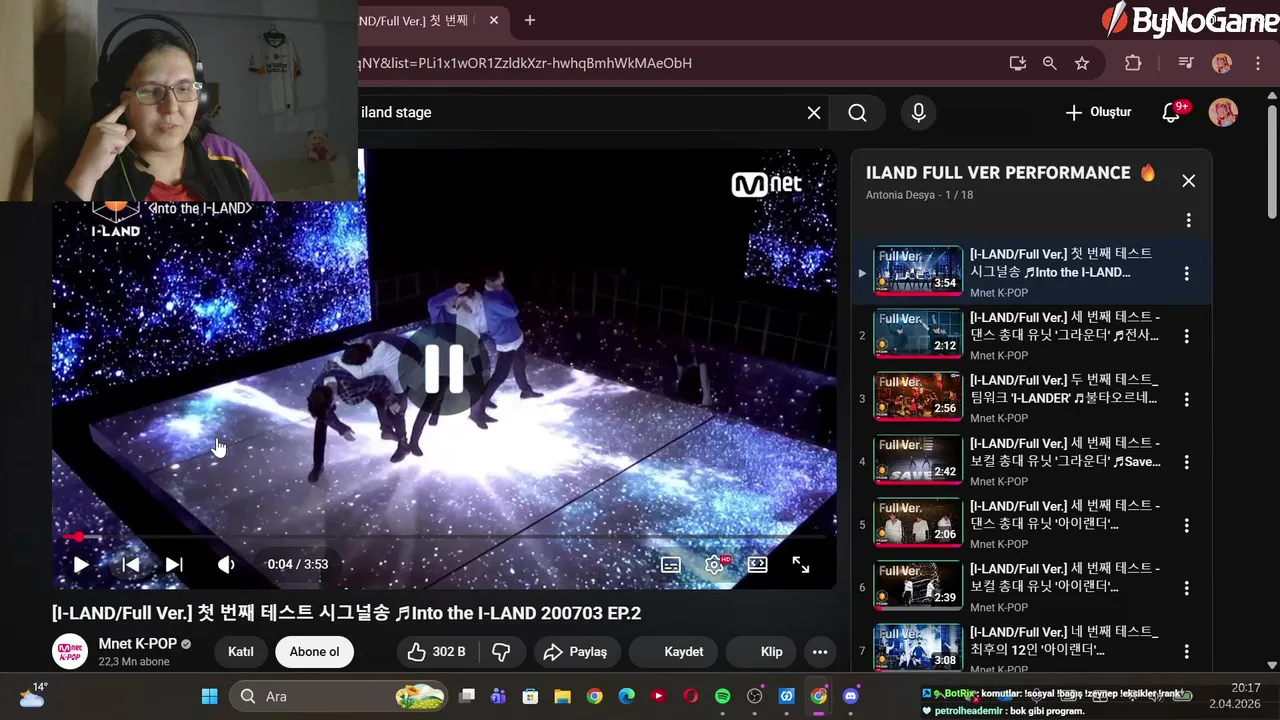The image size is (1280, 720).
Task: Mute the video with the speaker icon
Action: (x=226, y=564)
